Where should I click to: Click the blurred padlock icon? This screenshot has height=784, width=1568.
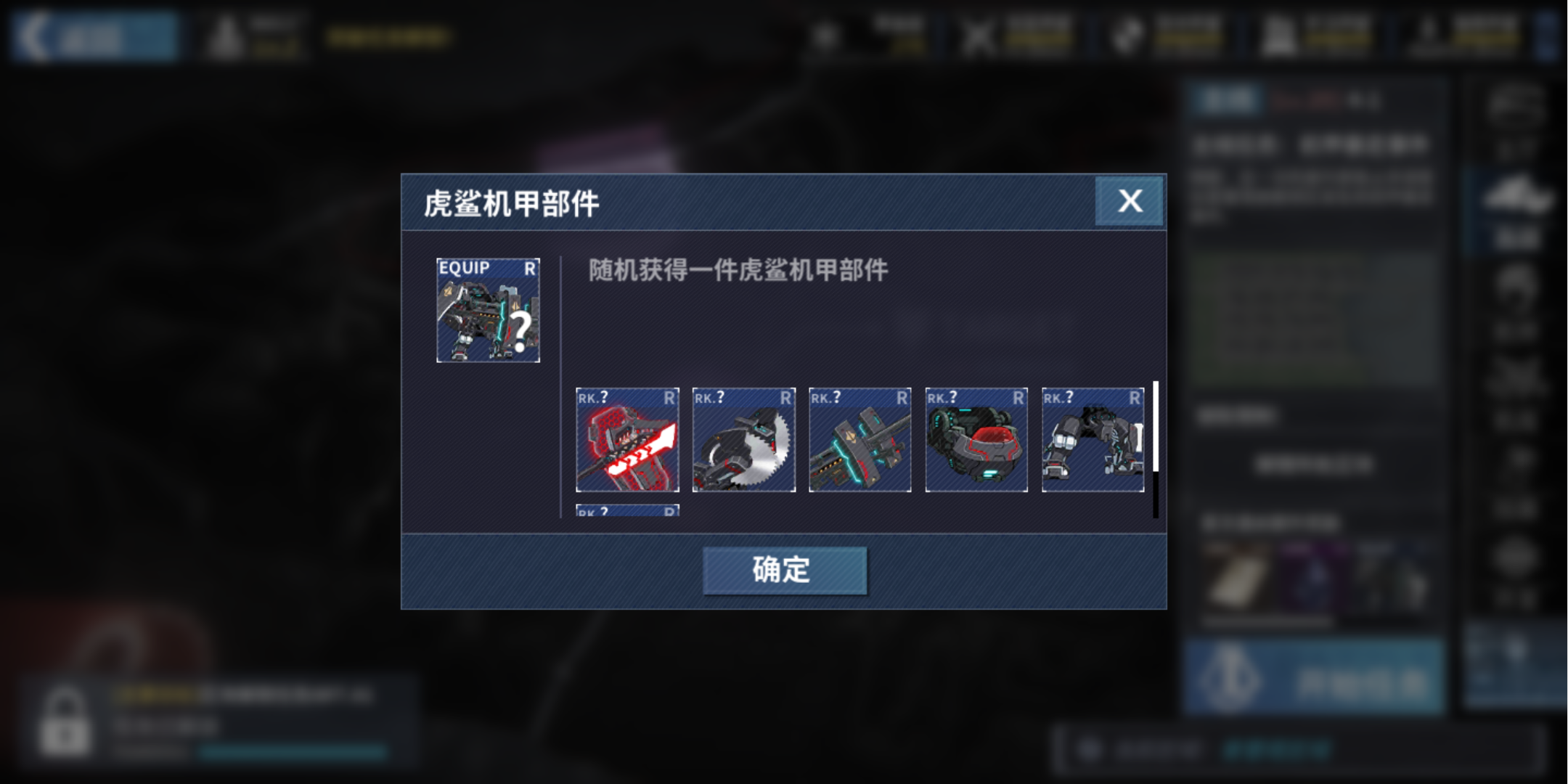(x=65, y=721)
